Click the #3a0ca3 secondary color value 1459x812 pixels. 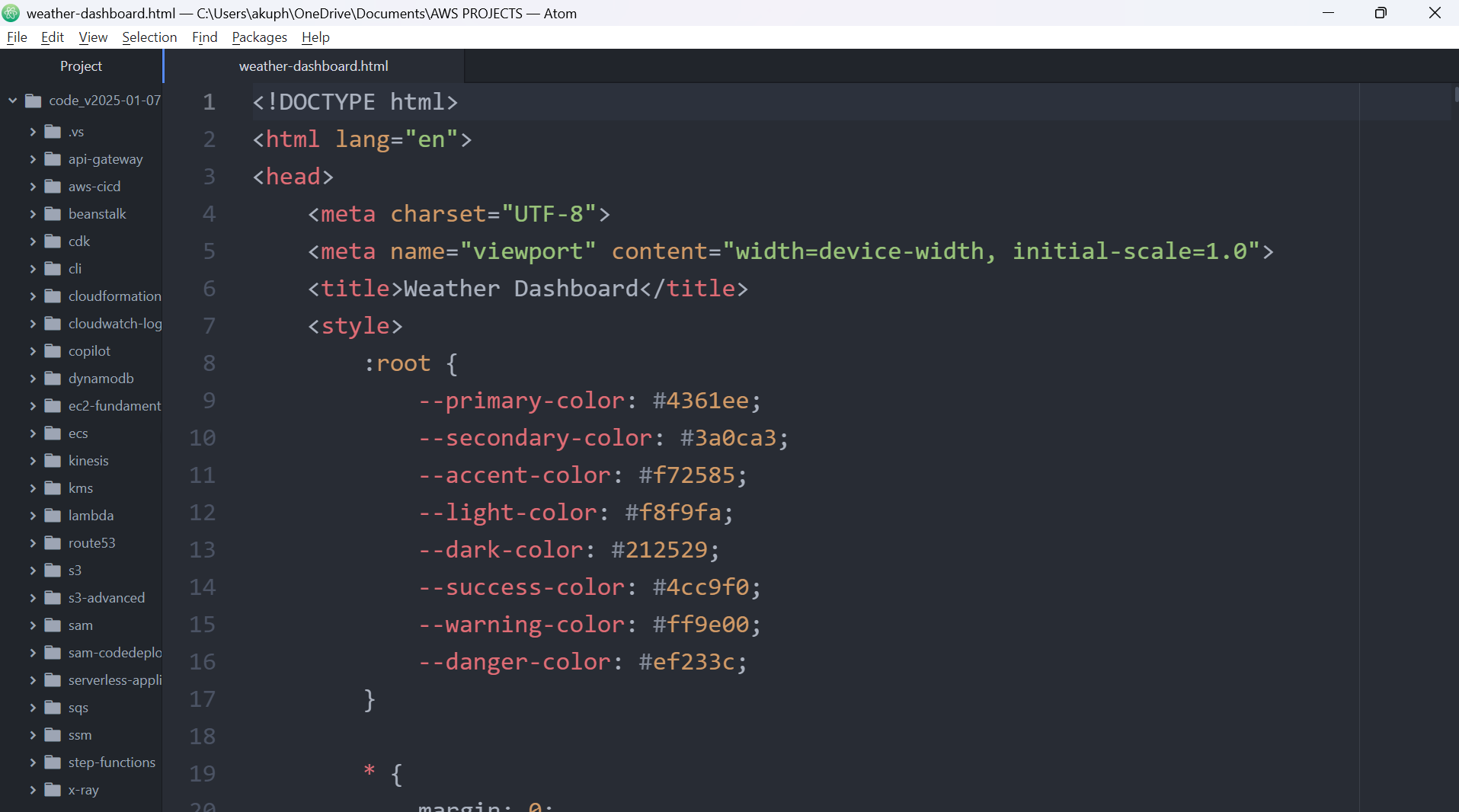(728, 438)
